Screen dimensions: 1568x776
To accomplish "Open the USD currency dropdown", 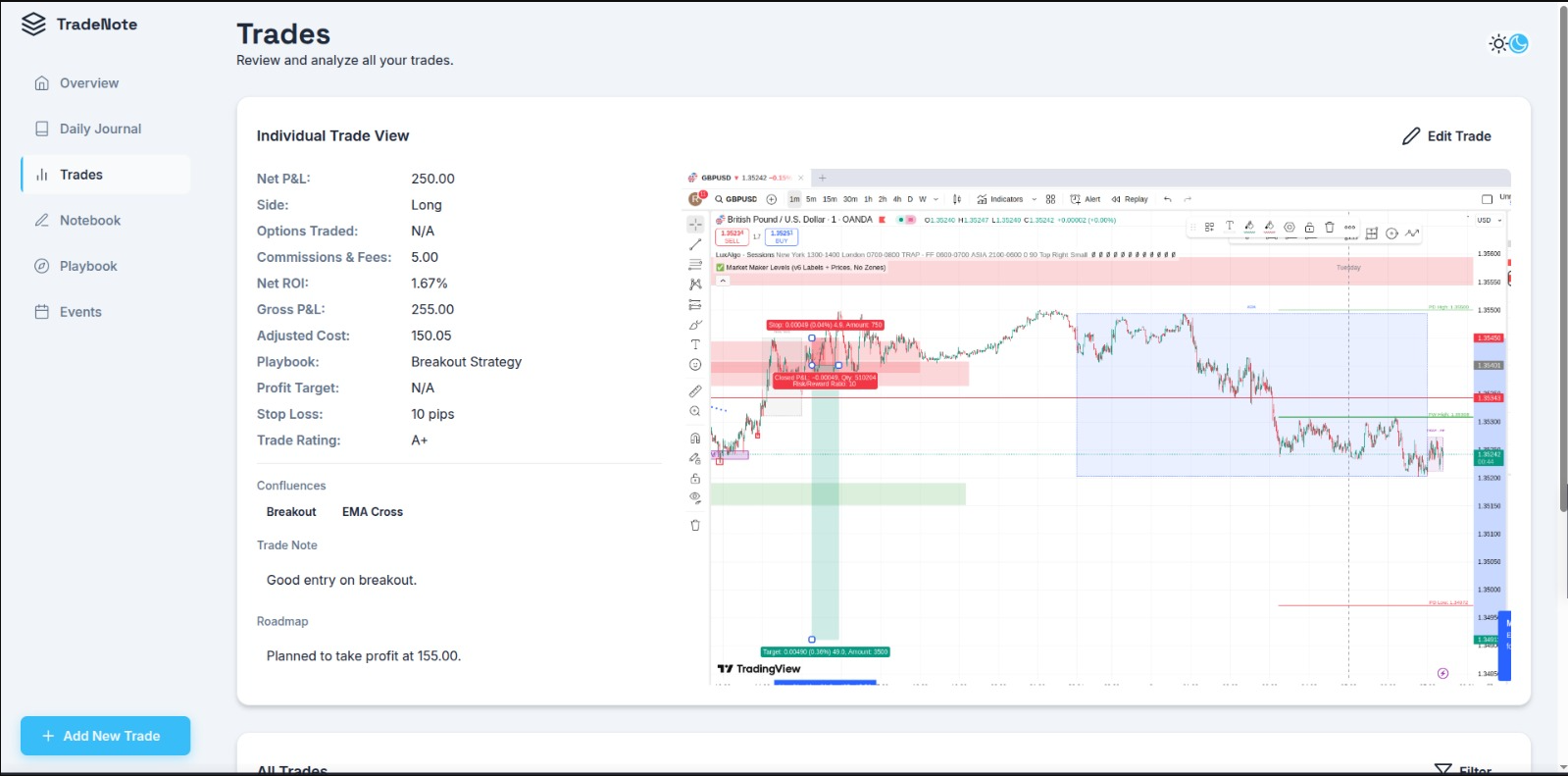I will pos(1490,221).
